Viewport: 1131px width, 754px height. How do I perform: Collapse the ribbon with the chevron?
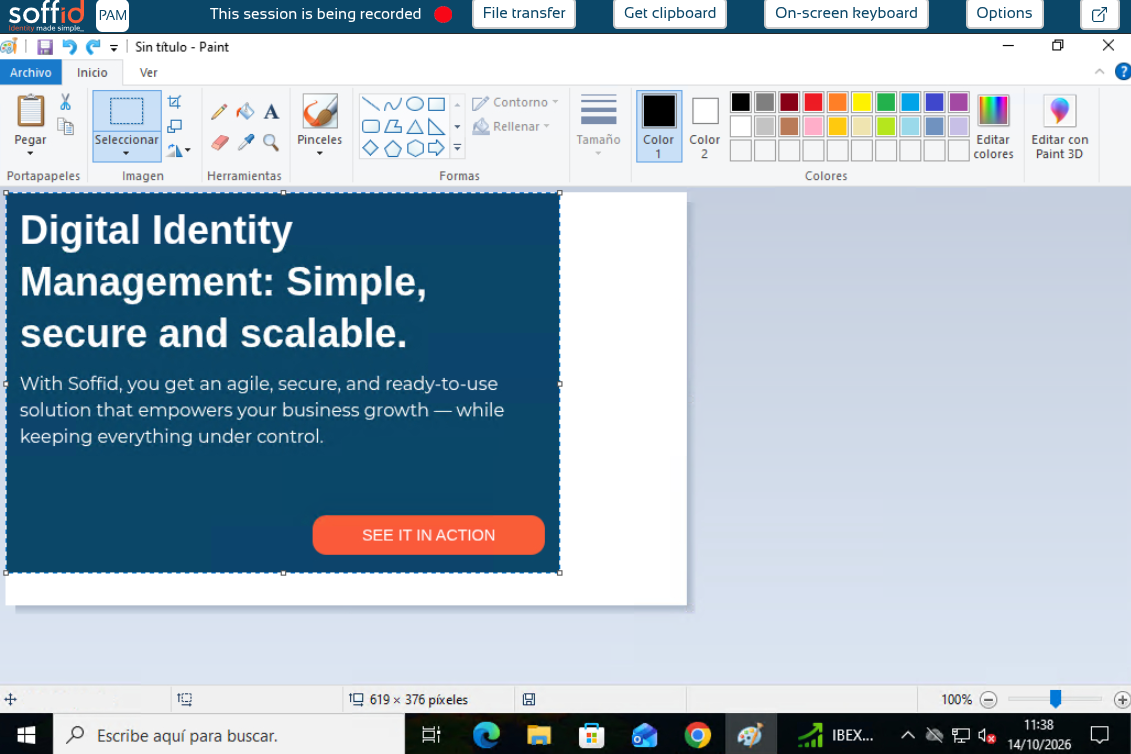pos(1099,72)
